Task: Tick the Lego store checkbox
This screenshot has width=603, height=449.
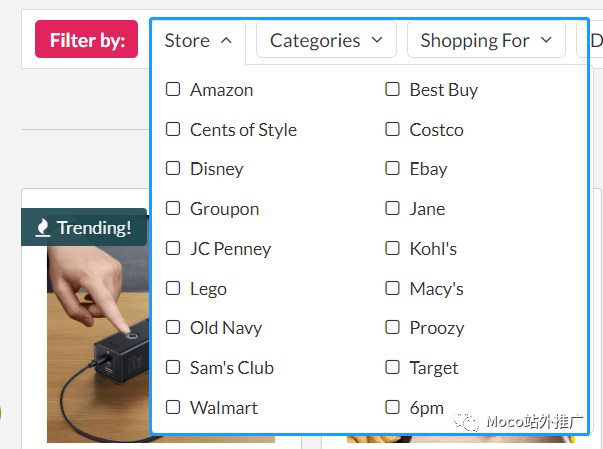Action: [173, 288]
